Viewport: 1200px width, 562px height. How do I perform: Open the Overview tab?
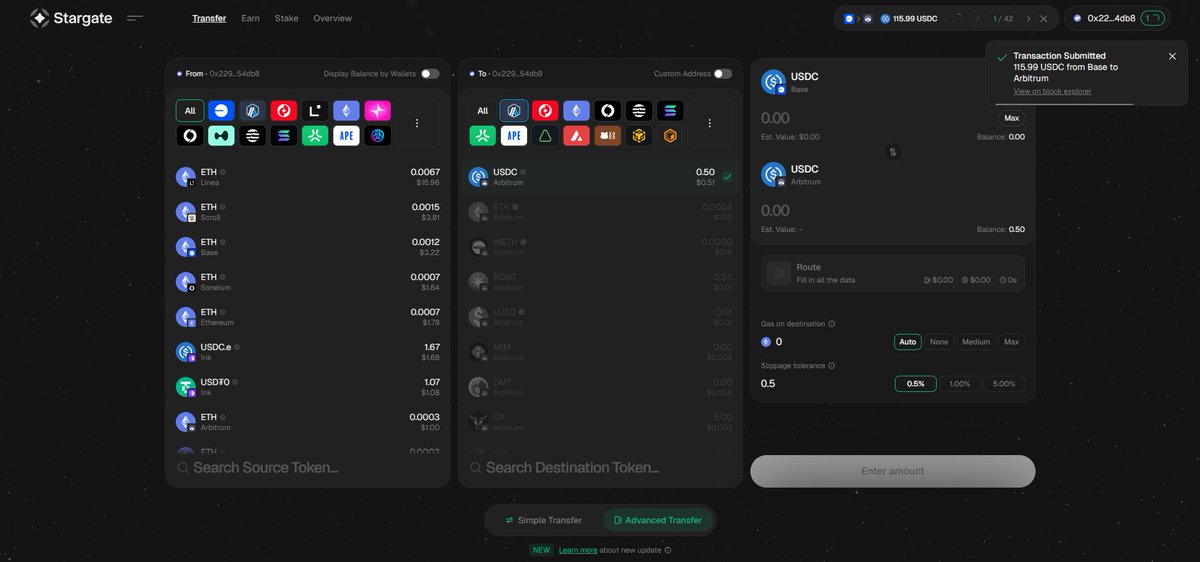point(332,18)
